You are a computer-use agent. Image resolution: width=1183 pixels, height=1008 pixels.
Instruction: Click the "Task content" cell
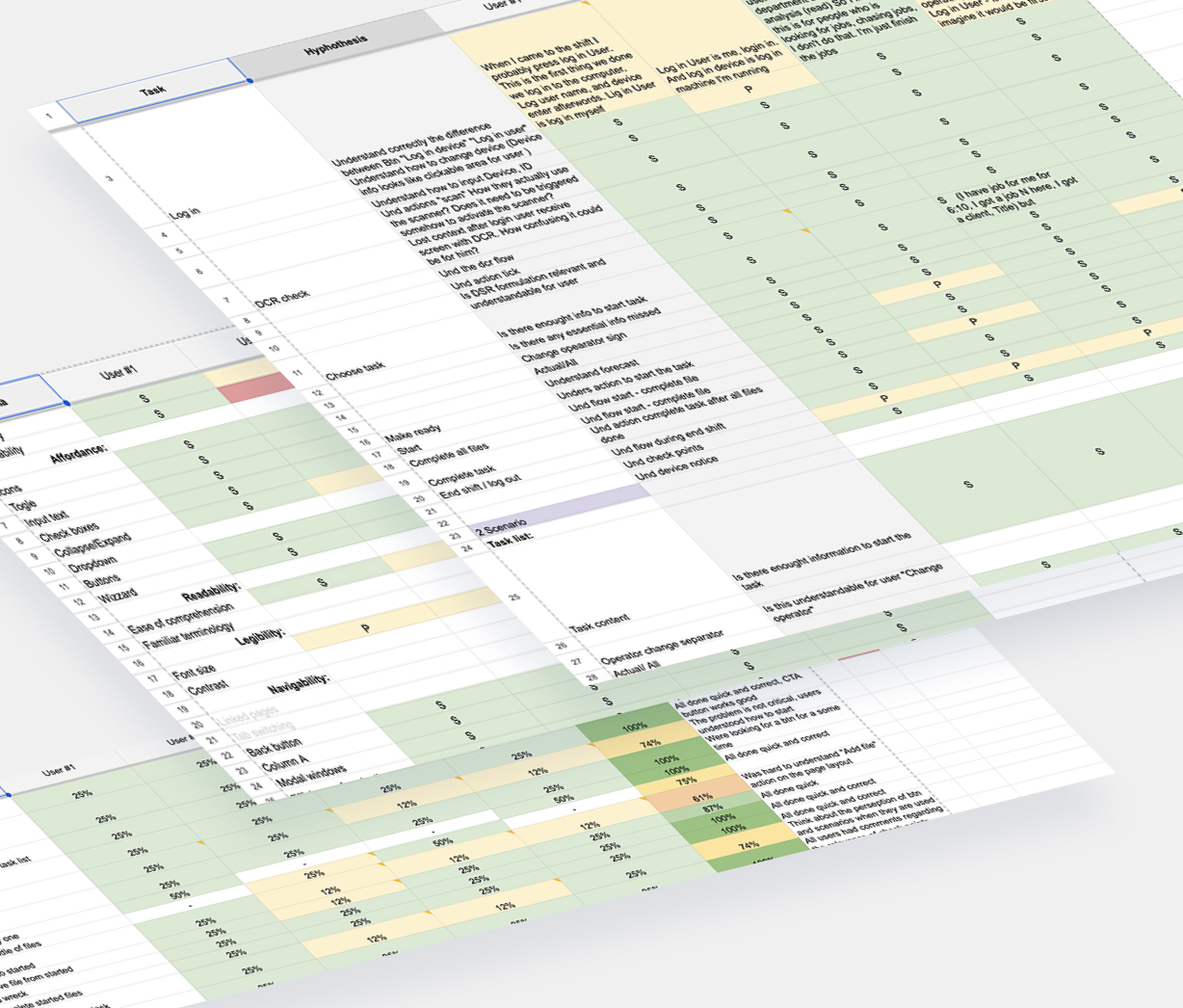click(599, 623)
